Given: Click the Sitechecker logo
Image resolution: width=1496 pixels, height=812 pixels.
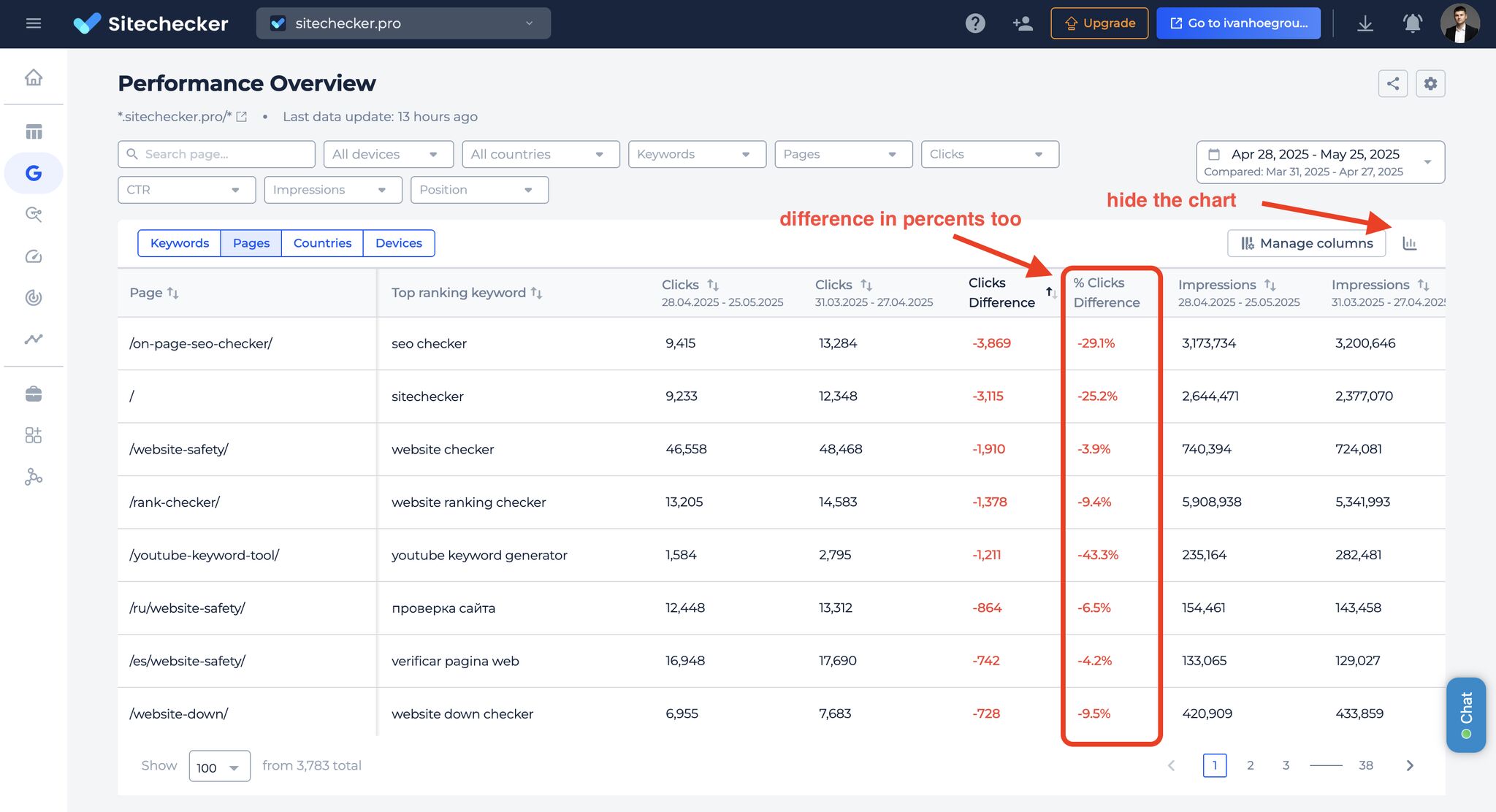Looking at the screenshot, I should click(151, 23).
